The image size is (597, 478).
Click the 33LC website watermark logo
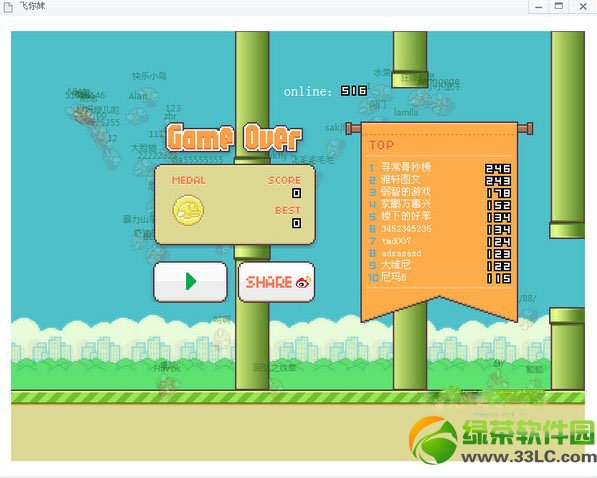(502, 441)
